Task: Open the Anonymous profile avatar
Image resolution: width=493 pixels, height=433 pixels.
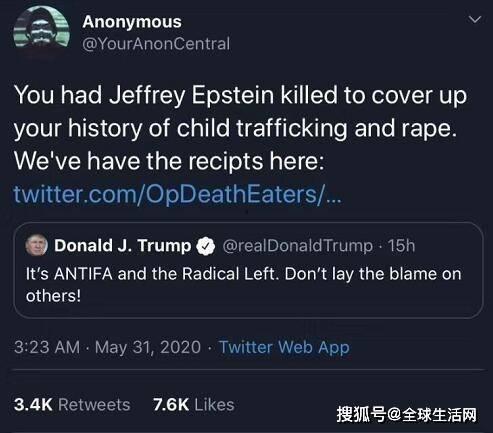Action: pos(41,32)
